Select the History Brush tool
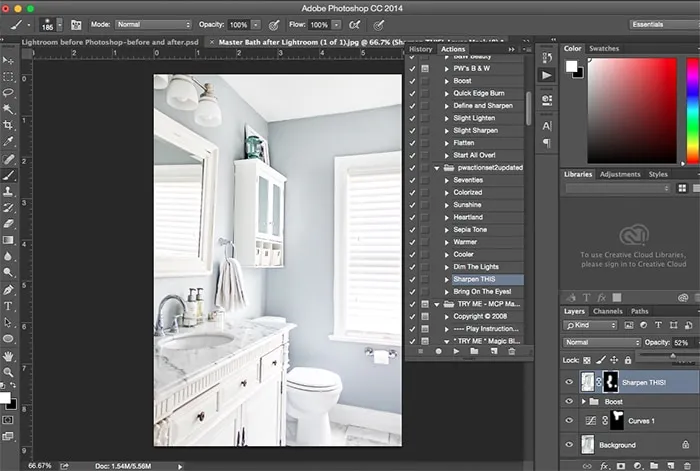This screenshot has width=700, height=471. tap(8, 208)
